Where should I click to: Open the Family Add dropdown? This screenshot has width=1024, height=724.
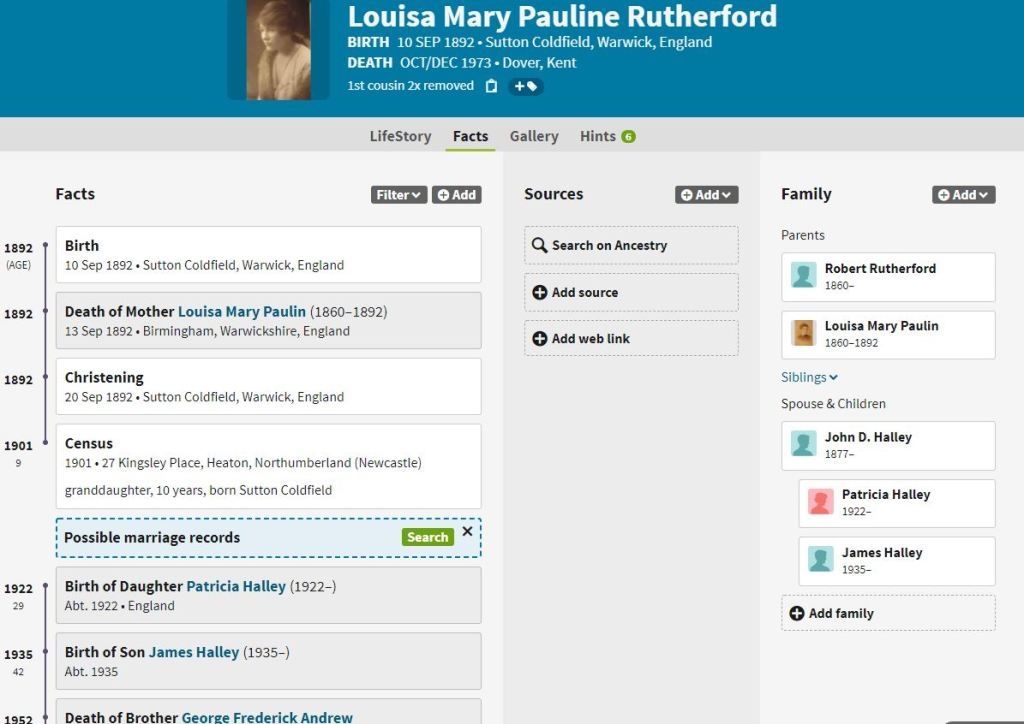click(x=963, y=195)
